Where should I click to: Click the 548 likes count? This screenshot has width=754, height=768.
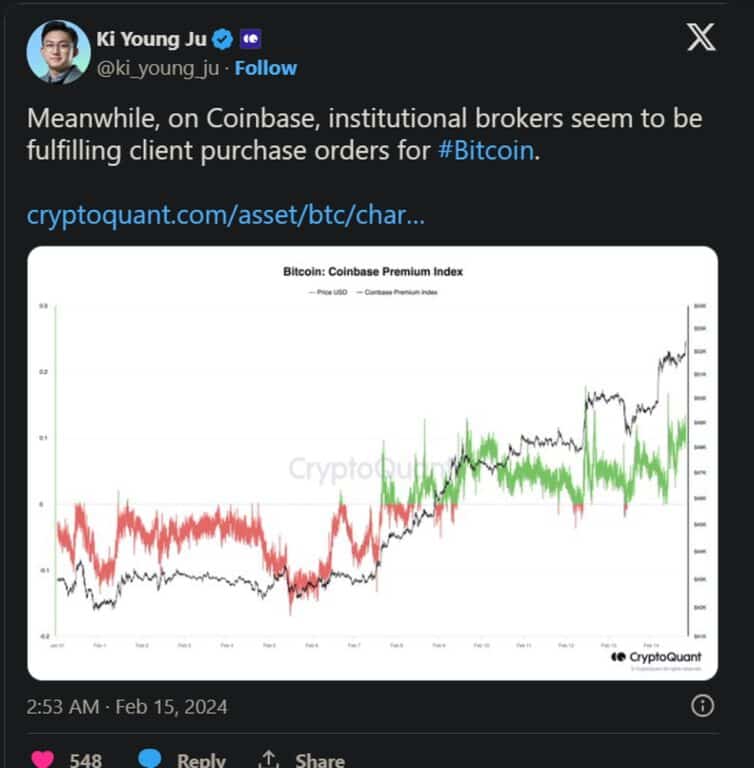[x=86, y=760]
